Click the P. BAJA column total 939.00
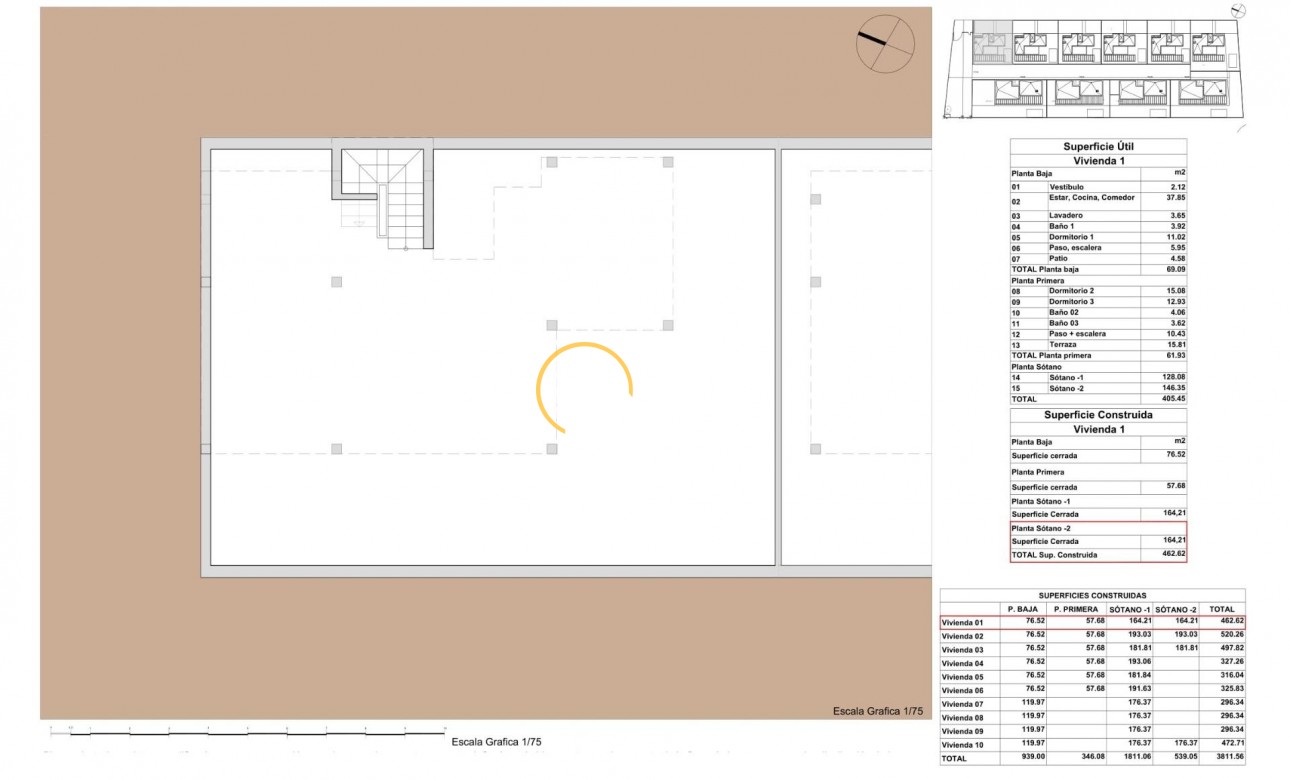This screenshot has height=780, width=1290. click(1032, 757)
